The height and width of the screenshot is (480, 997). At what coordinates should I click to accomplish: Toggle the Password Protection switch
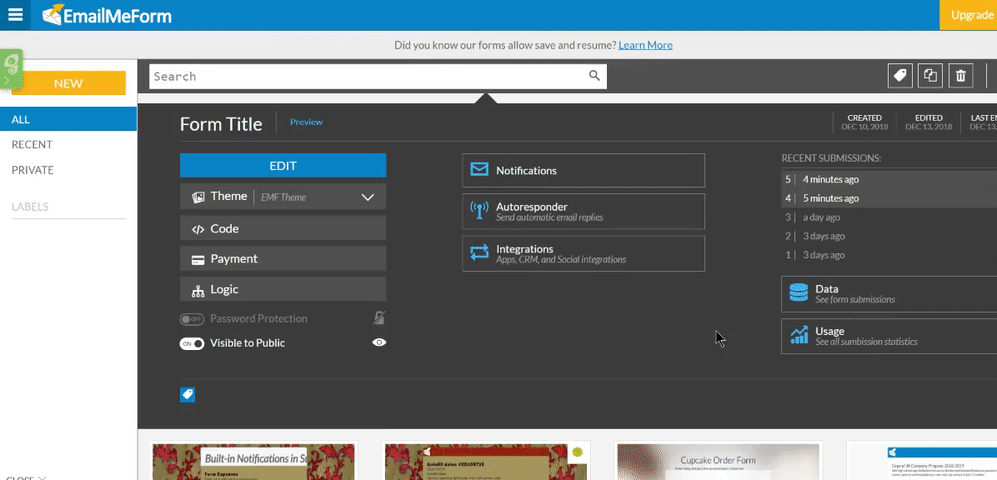tap(192, 319)
